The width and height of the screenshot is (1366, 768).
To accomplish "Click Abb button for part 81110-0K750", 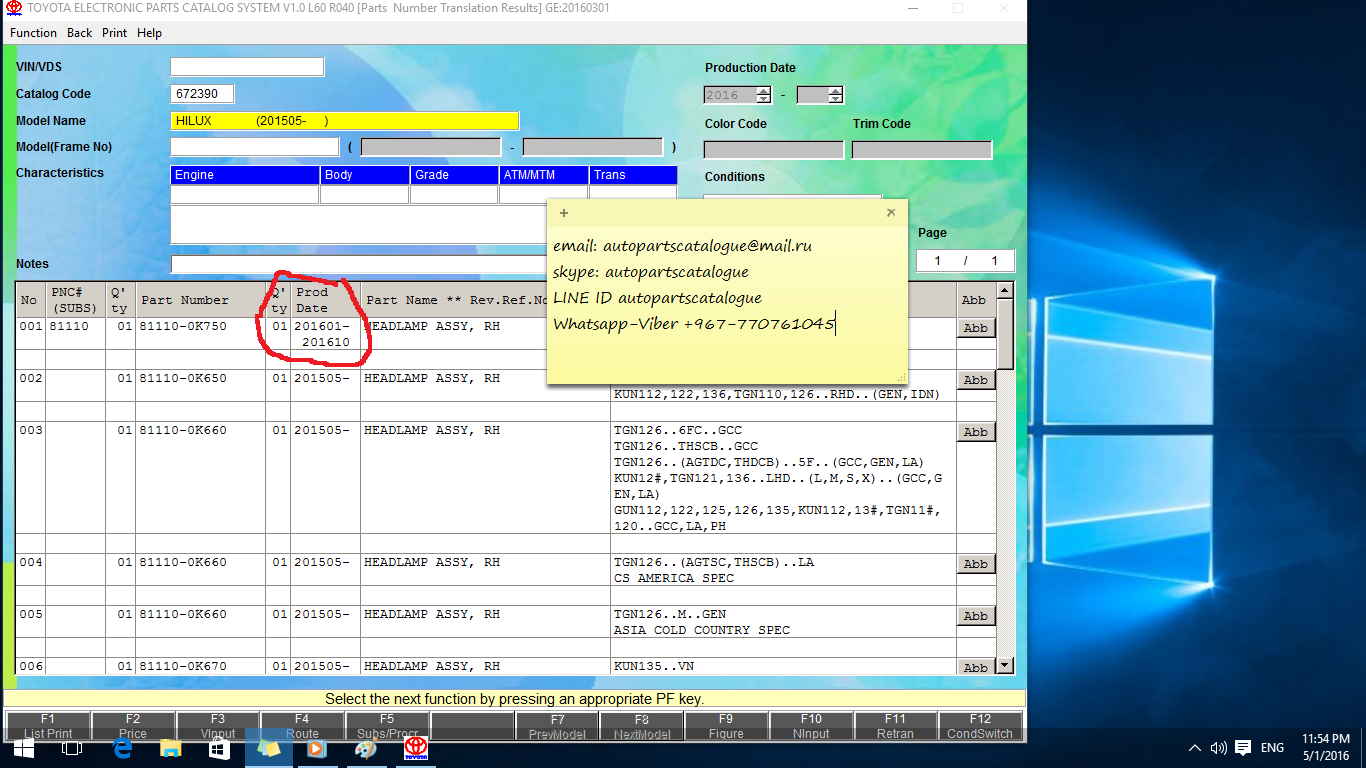I will pyautogui.click(x=975, y=328).
